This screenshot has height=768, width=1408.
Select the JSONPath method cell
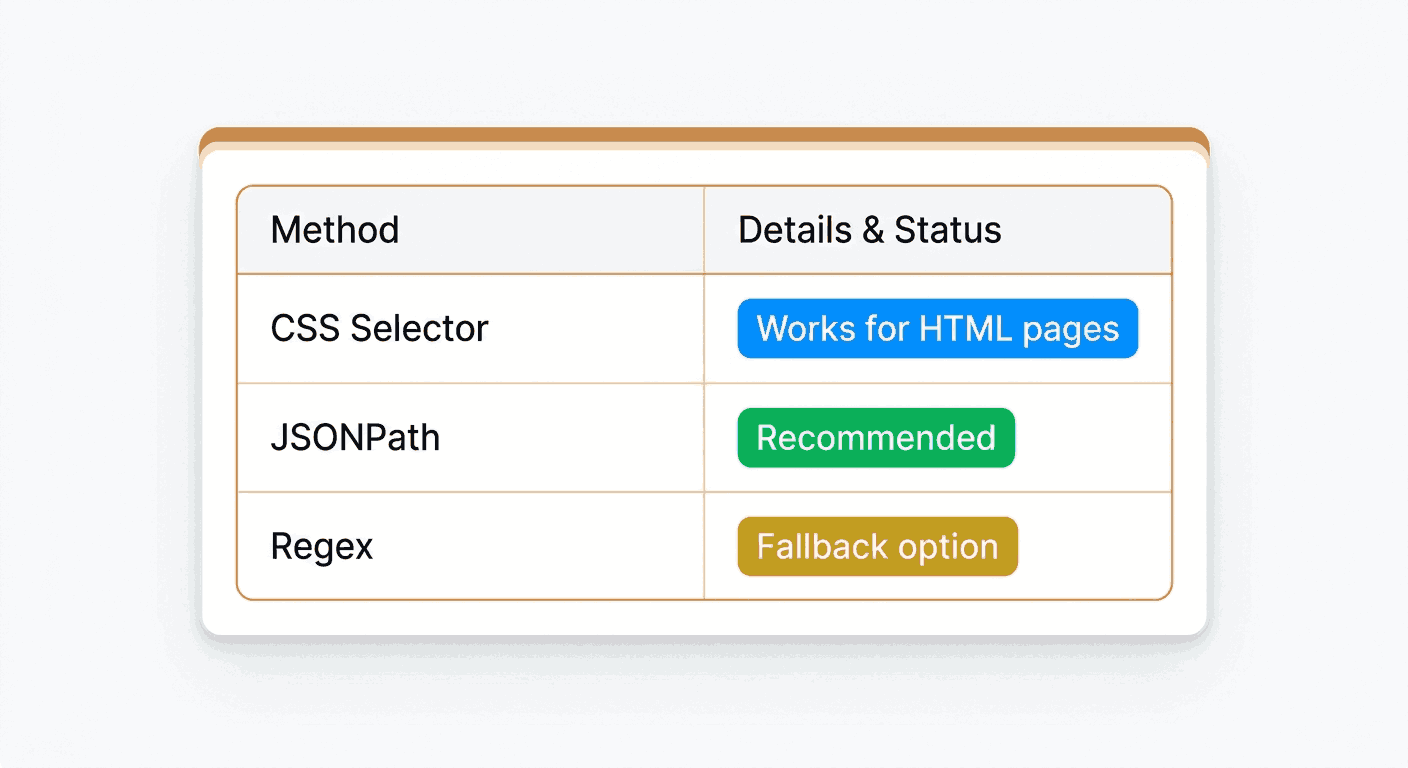click(470, 437)
